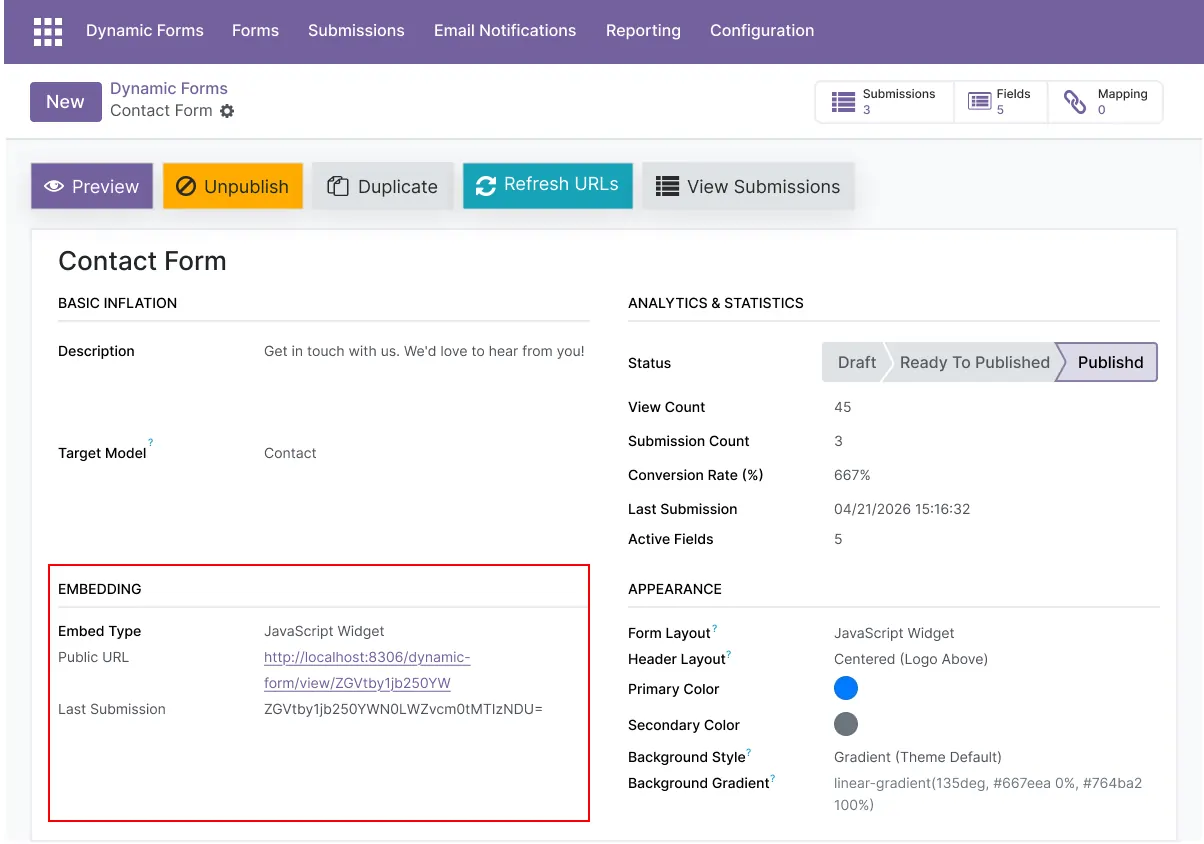
Task: Set status to Ready To Published
Action: pos(973,362)
